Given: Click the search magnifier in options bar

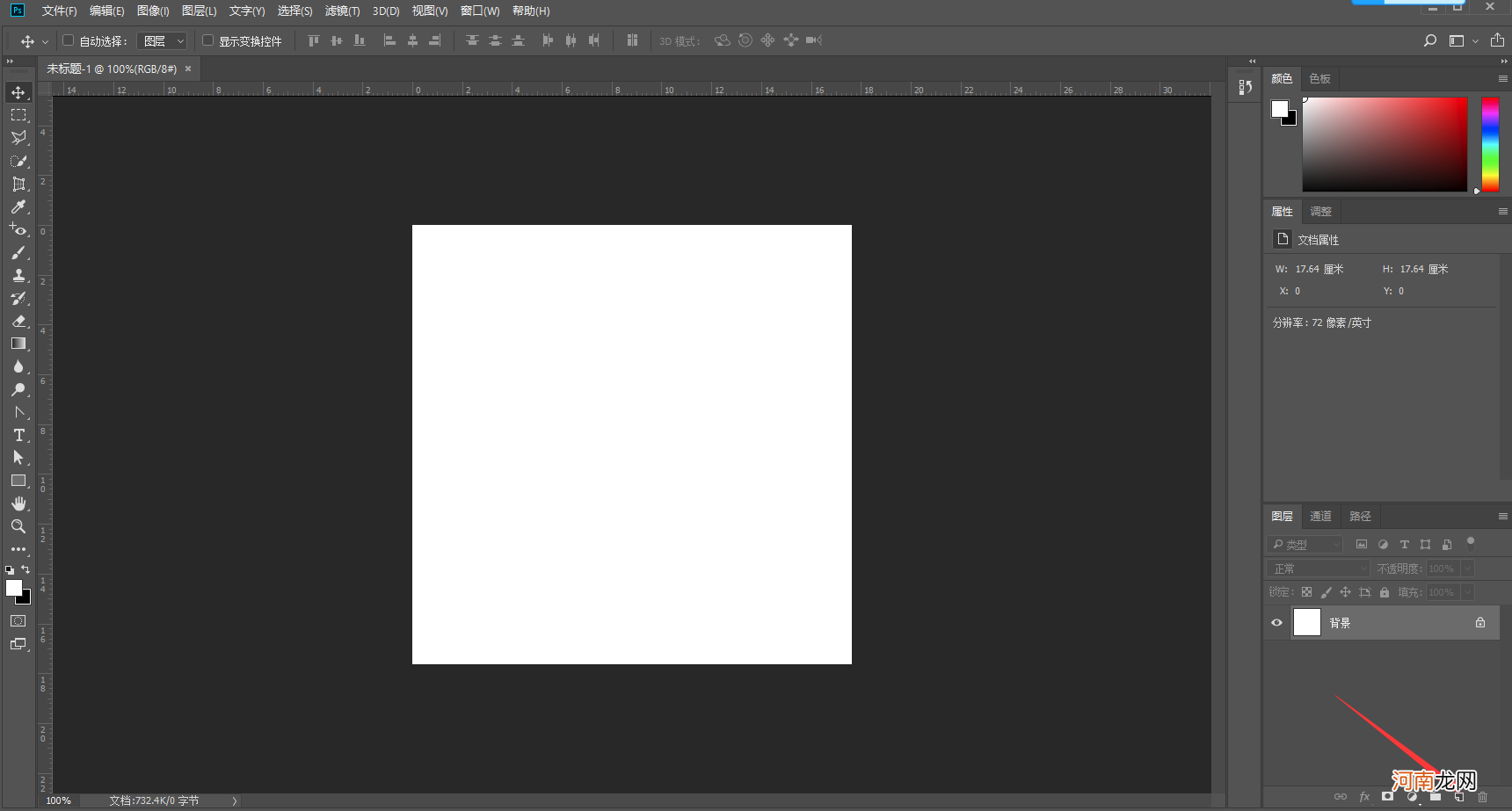Looking at the screenshot, I should coord(1430,40).
